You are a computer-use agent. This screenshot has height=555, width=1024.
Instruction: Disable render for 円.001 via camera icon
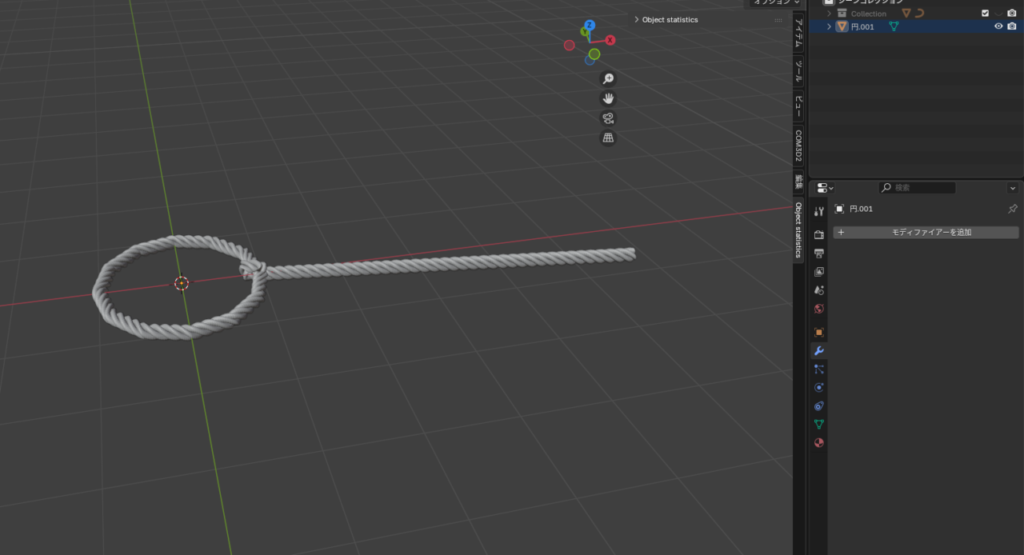[x=1012, y=27]
